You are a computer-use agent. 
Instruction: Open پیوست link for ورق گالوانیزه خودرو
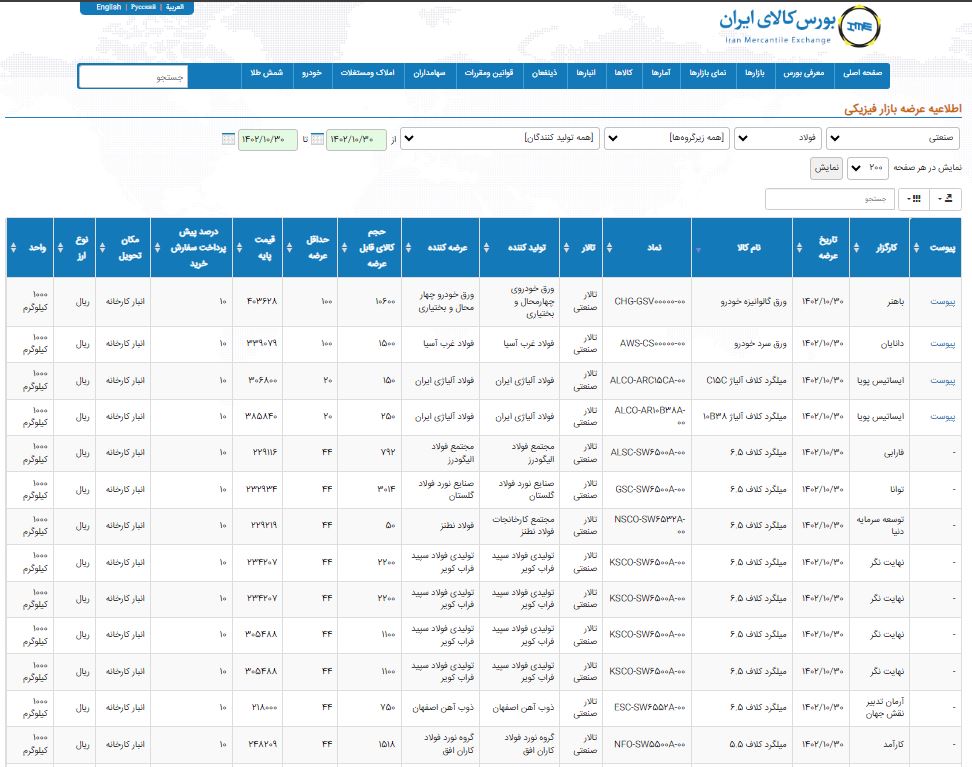[x=942, y=301]
